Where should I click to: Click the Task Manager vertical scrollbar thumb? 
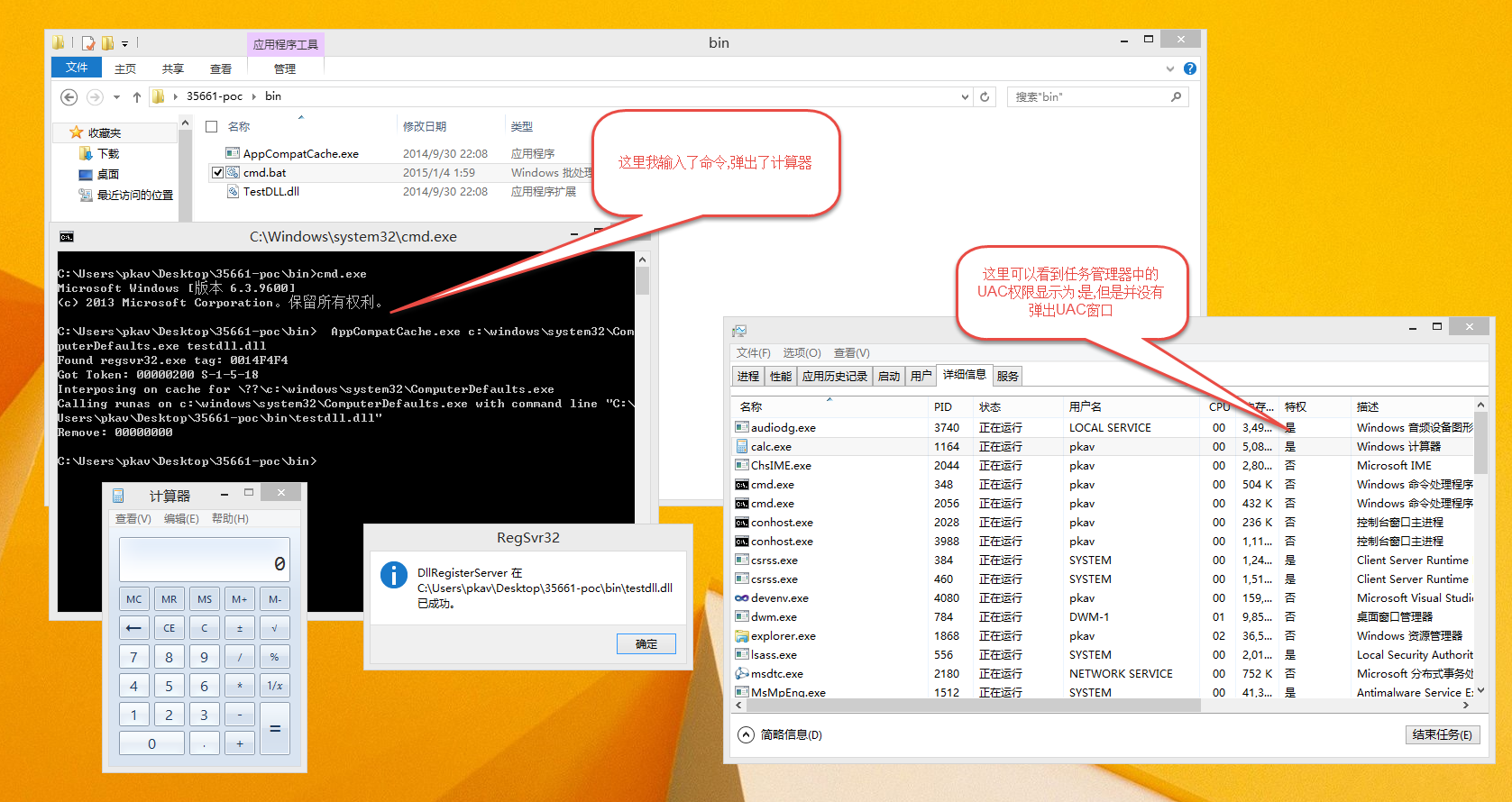[1480, 444]
